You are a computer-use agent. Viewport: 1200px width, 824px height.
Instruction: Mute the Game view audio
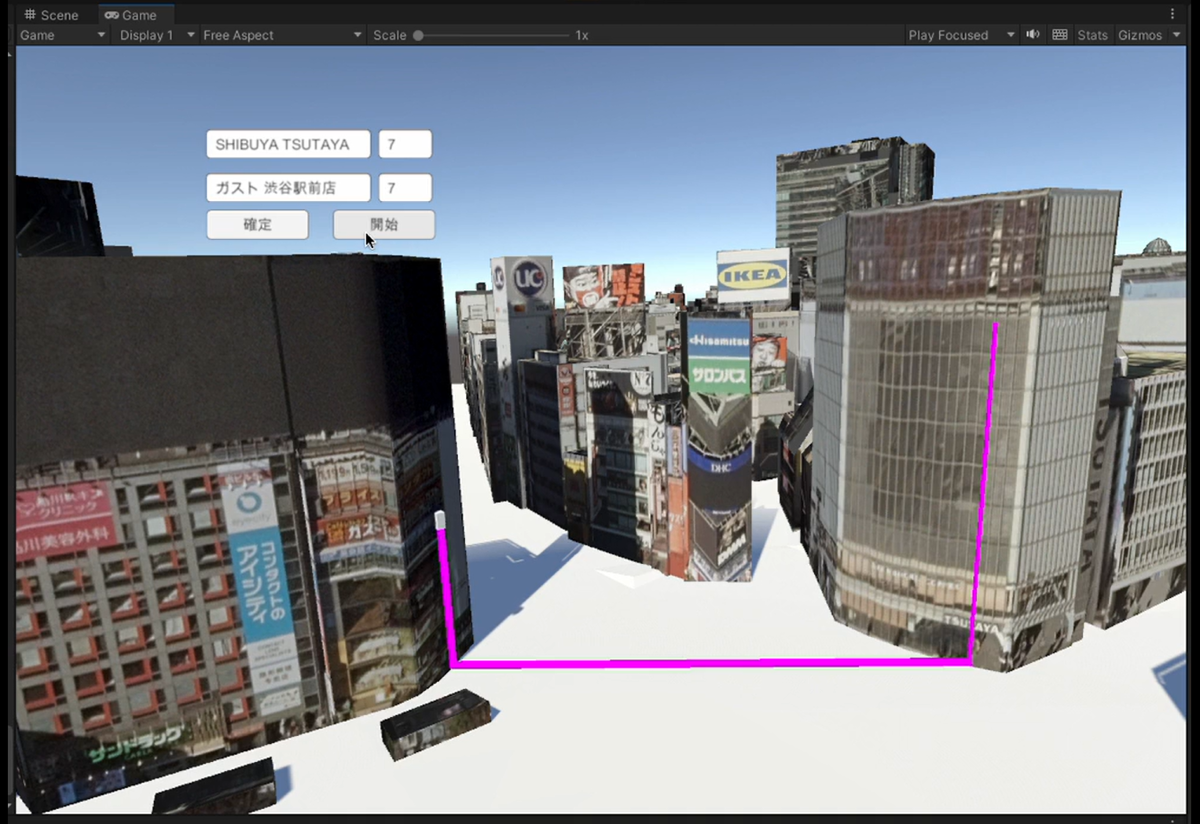coord(1033,35)
